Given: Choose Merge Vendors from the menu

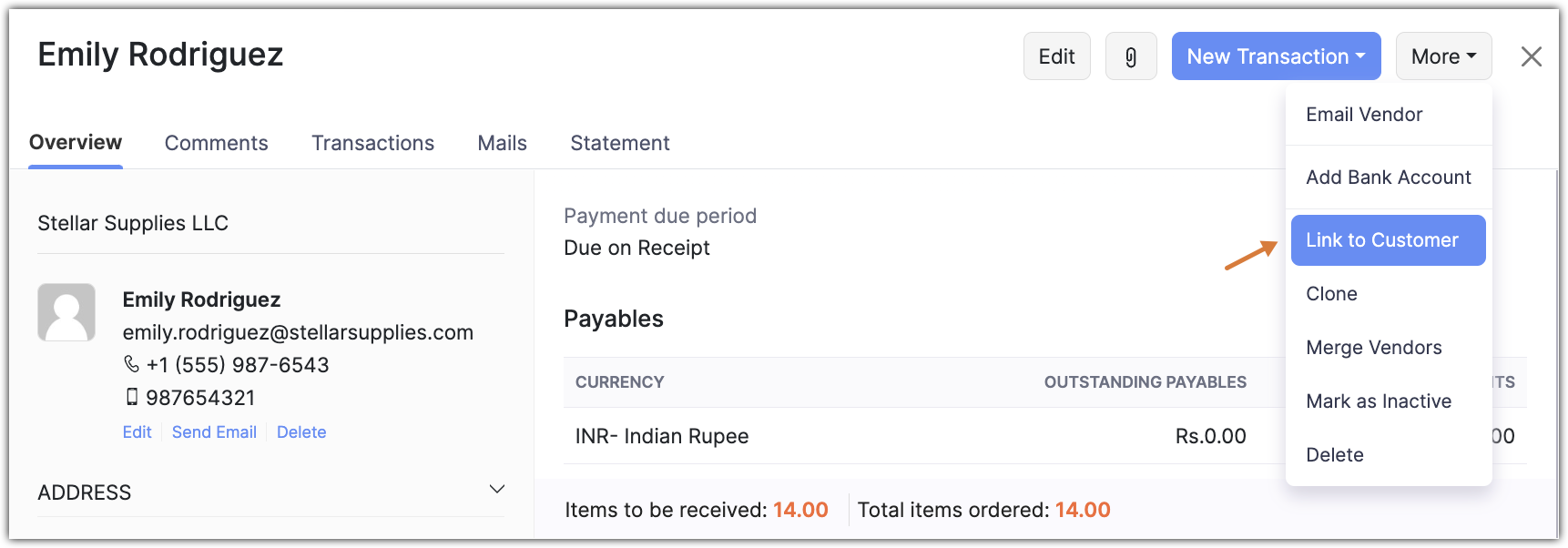Looking at the screenshot, I should (1373, 348).
